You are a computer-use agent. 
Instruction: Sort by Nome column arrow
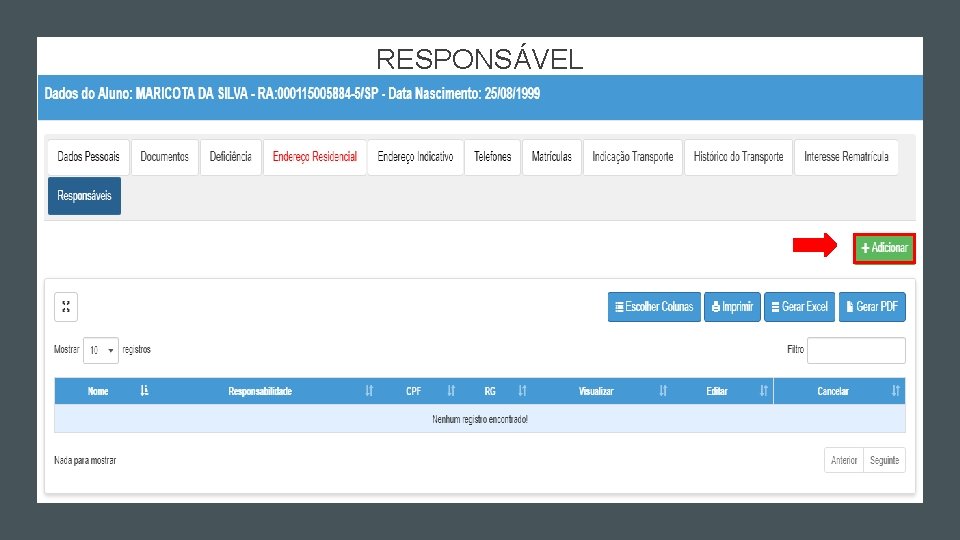[x=144, y=391]
